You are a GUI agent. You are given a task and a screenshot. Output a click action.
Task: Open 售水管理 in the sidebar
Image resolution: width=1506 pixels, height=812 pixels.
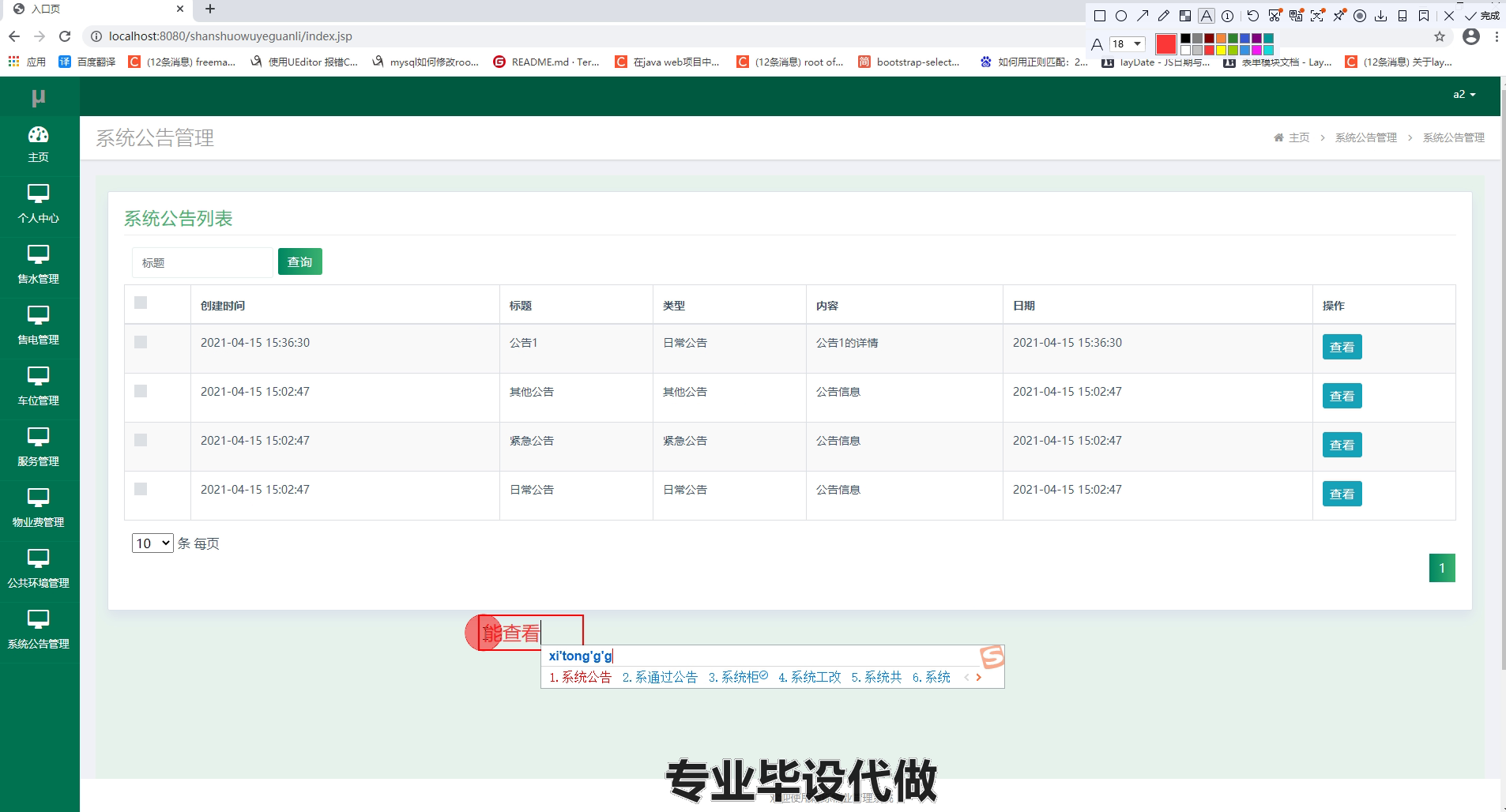pyautogui.click(x=39, y=266)
